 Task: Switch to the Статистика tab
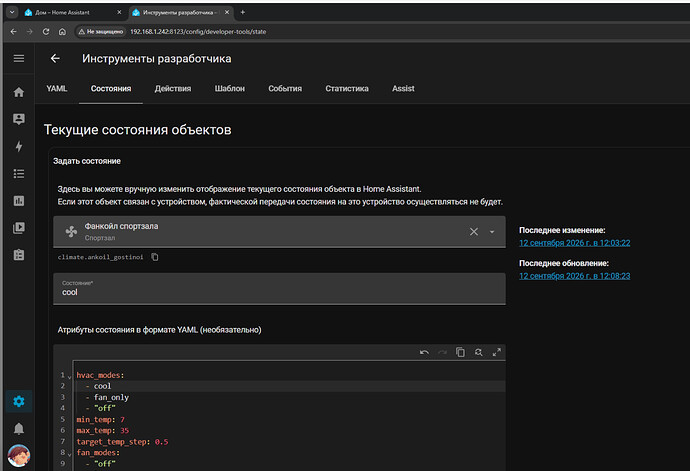point(347,88)
